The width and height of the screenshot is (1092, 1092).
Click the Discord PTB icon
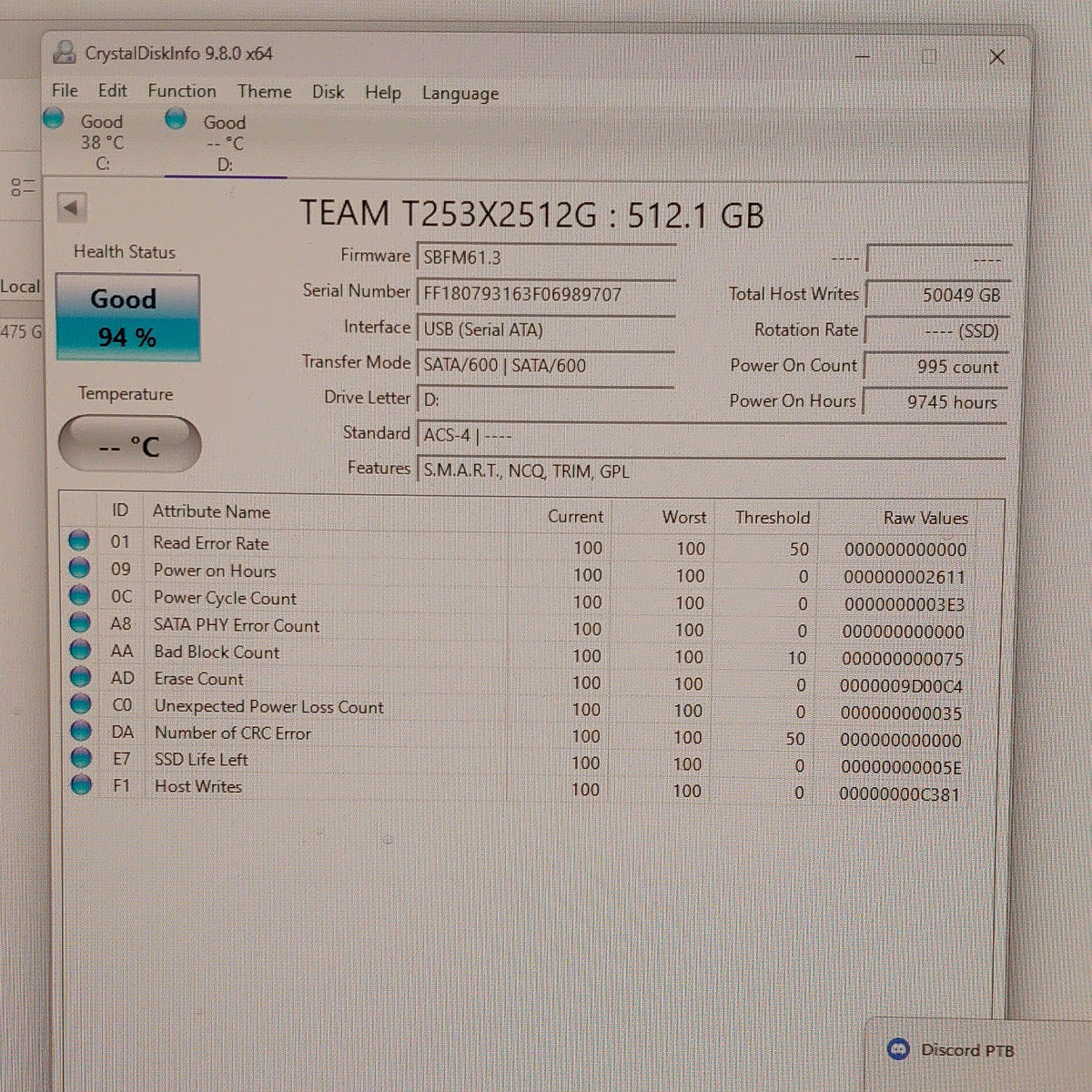point(898,1049)
